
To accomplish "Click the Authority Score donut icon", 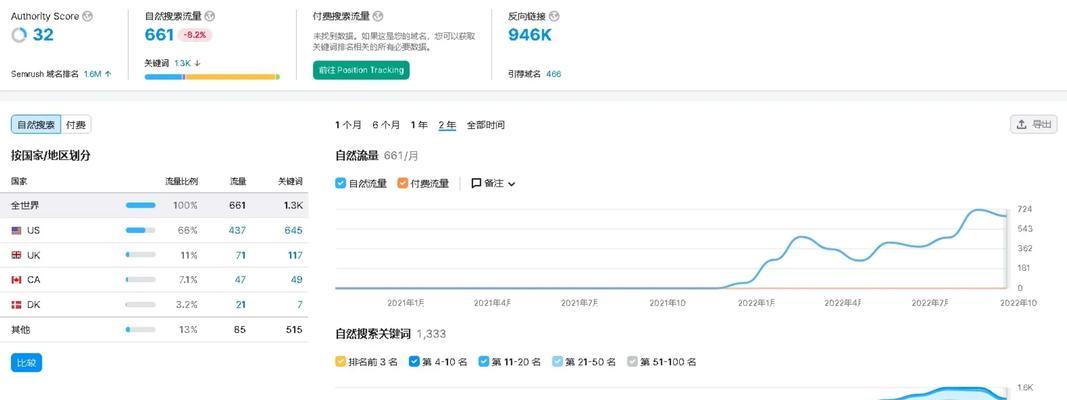I will 19,35.
